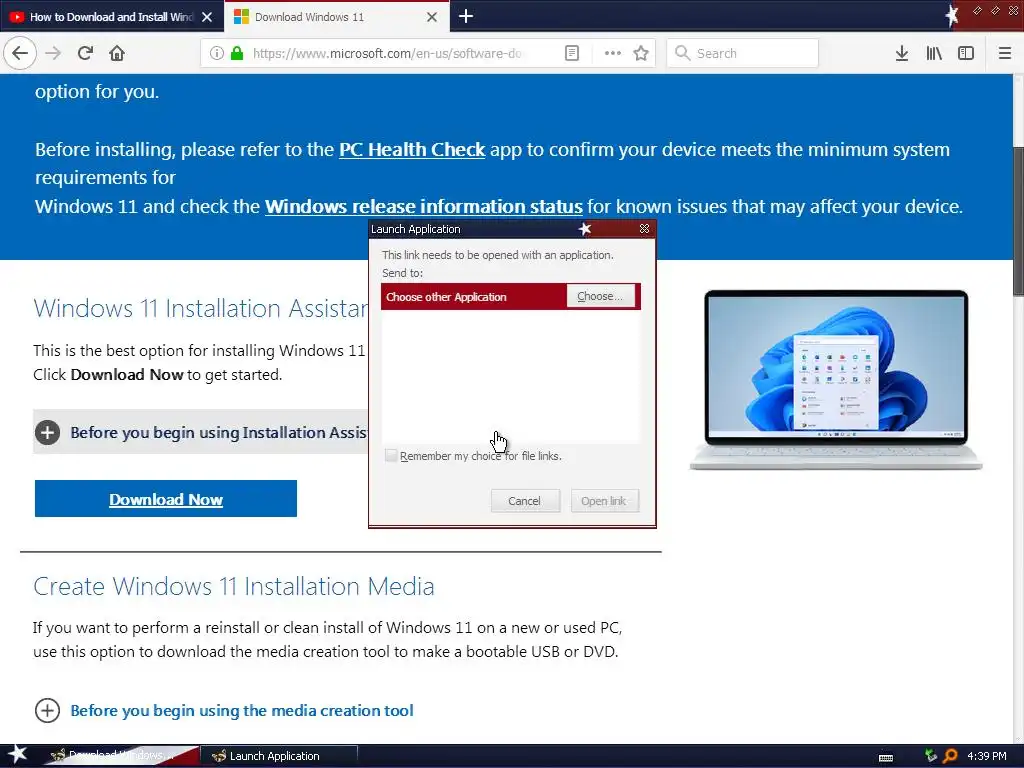Click the network tray icon in taskbar

point(931,756)
